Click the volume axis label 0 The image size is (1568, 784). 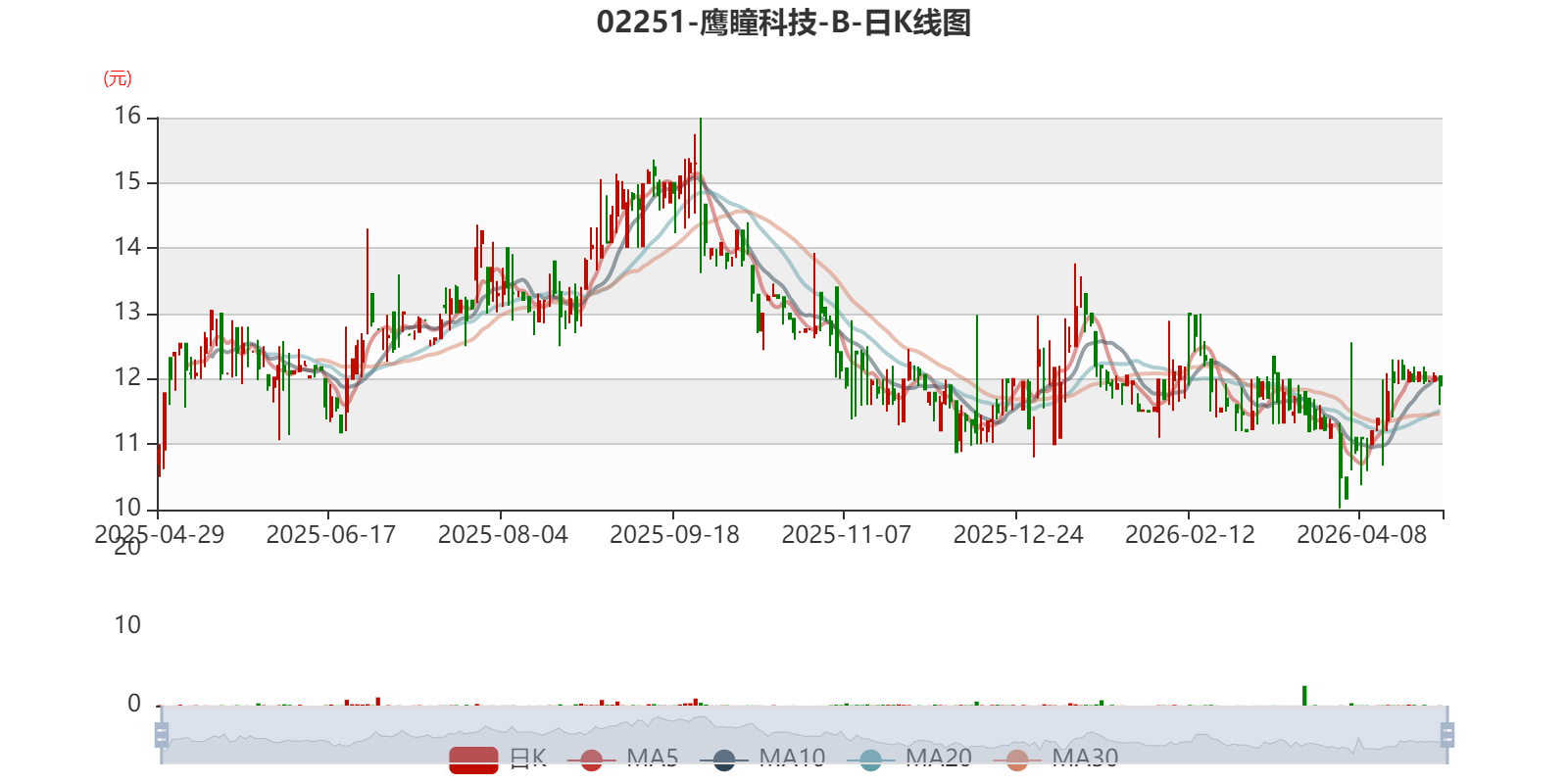pos(134,704)
